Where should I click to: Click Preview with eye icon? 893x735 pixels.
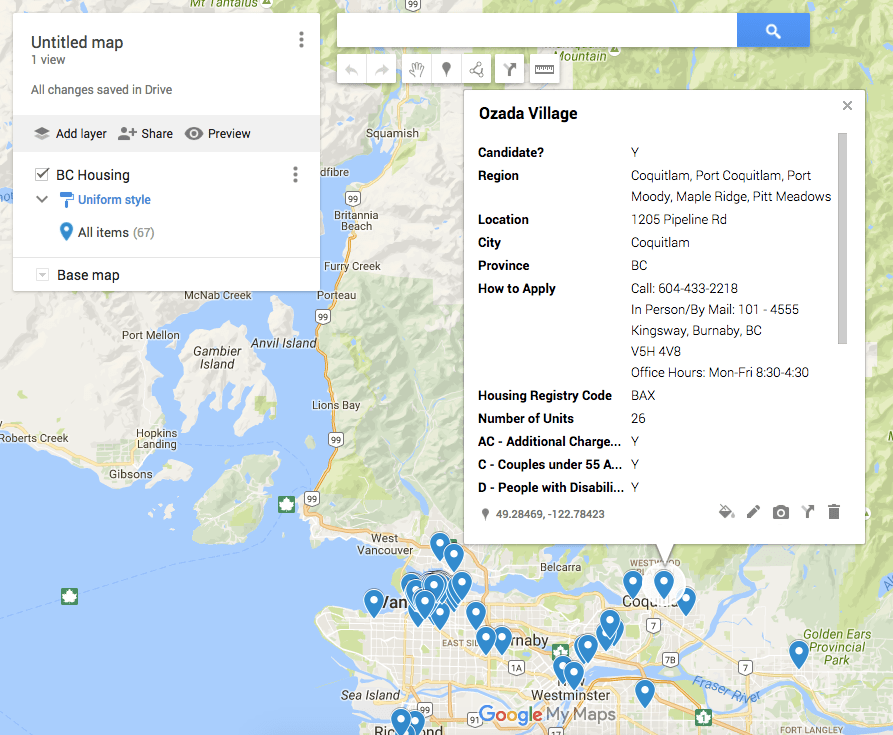coord(218,134)
